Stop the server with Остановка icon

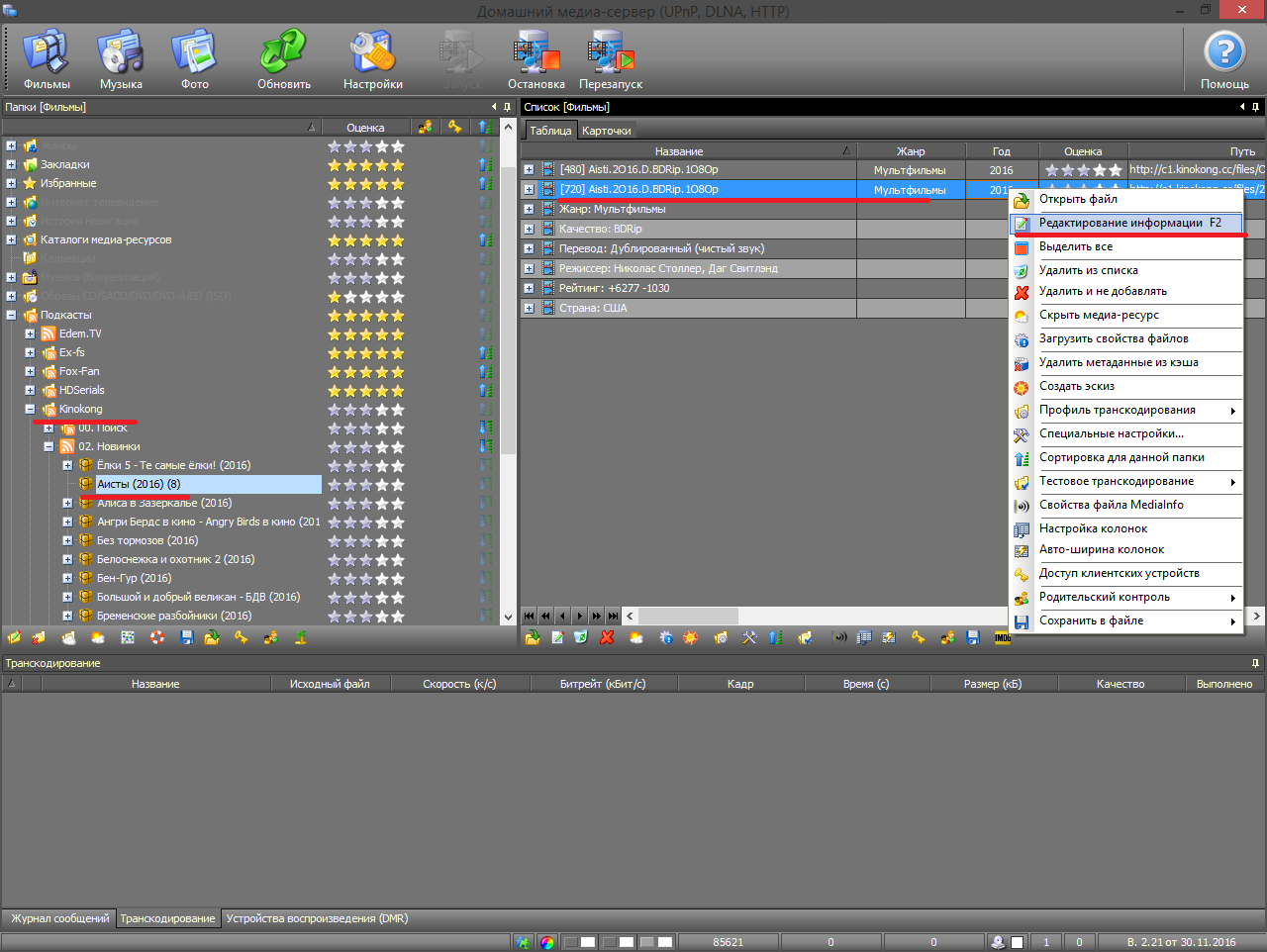click(x=536, y=58)
